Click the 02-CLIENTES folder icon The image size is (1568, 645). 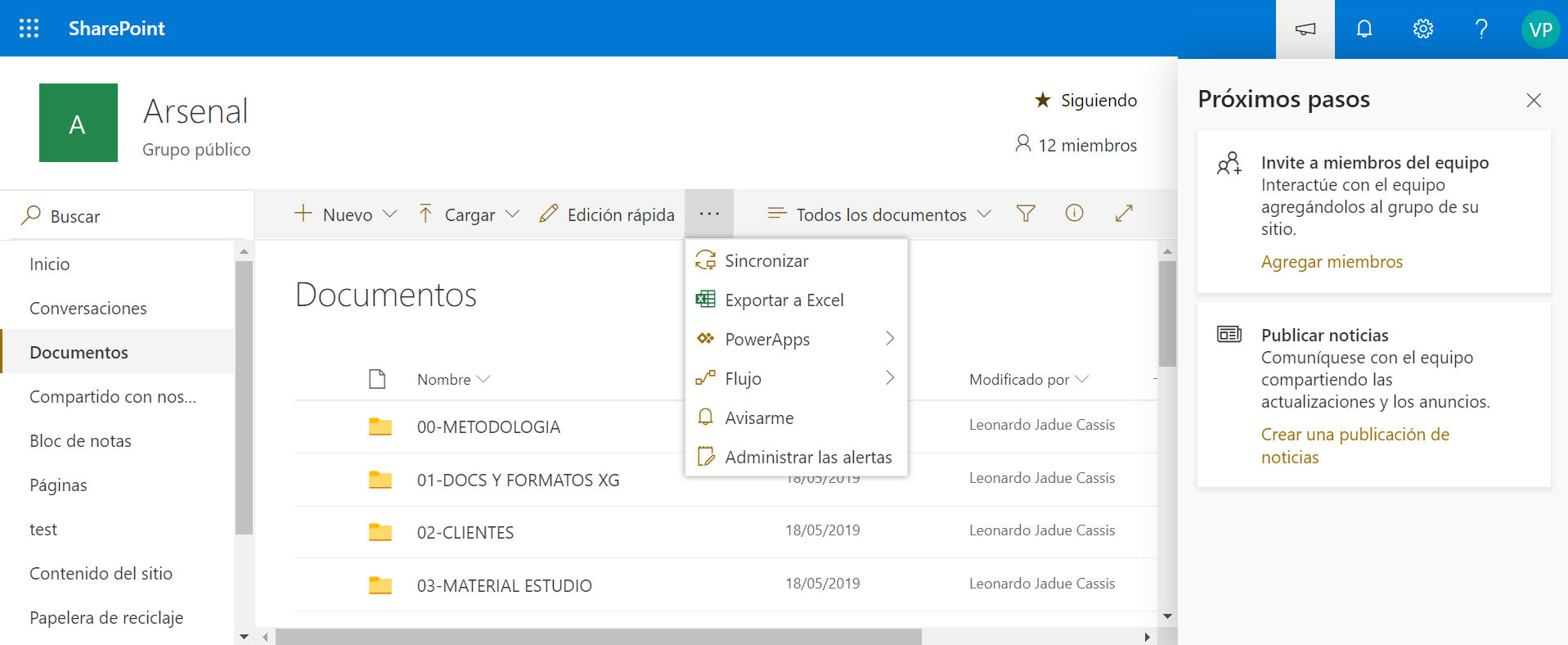point(380,532)
